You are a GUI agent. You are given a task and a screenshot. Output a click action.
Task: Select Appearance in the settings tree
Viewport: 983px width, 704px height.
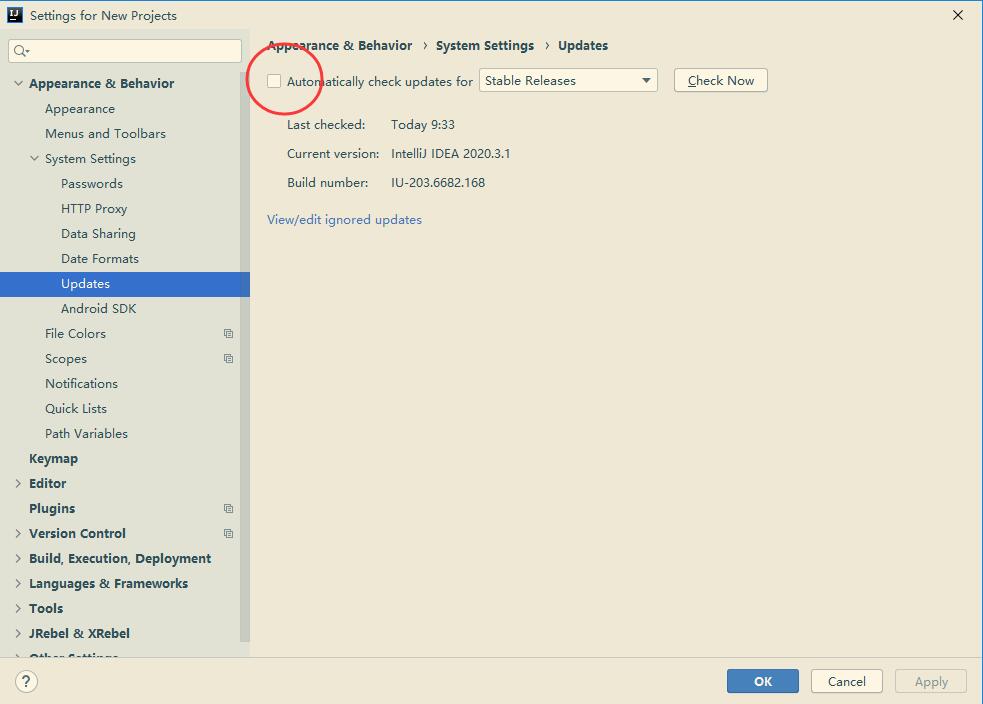click(x=80, y=108)
